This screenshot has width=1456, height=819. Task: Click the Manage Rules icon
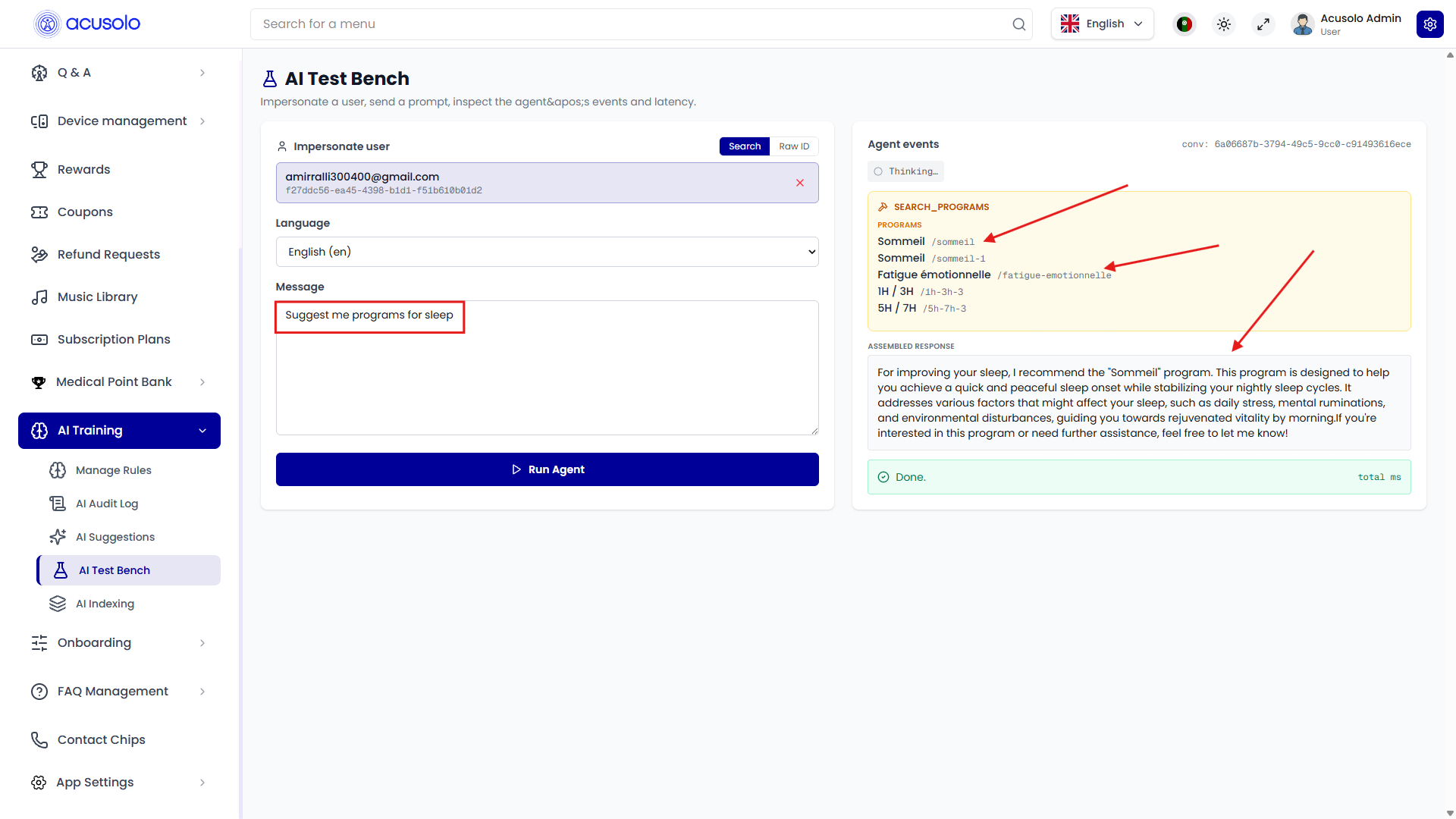58,470
